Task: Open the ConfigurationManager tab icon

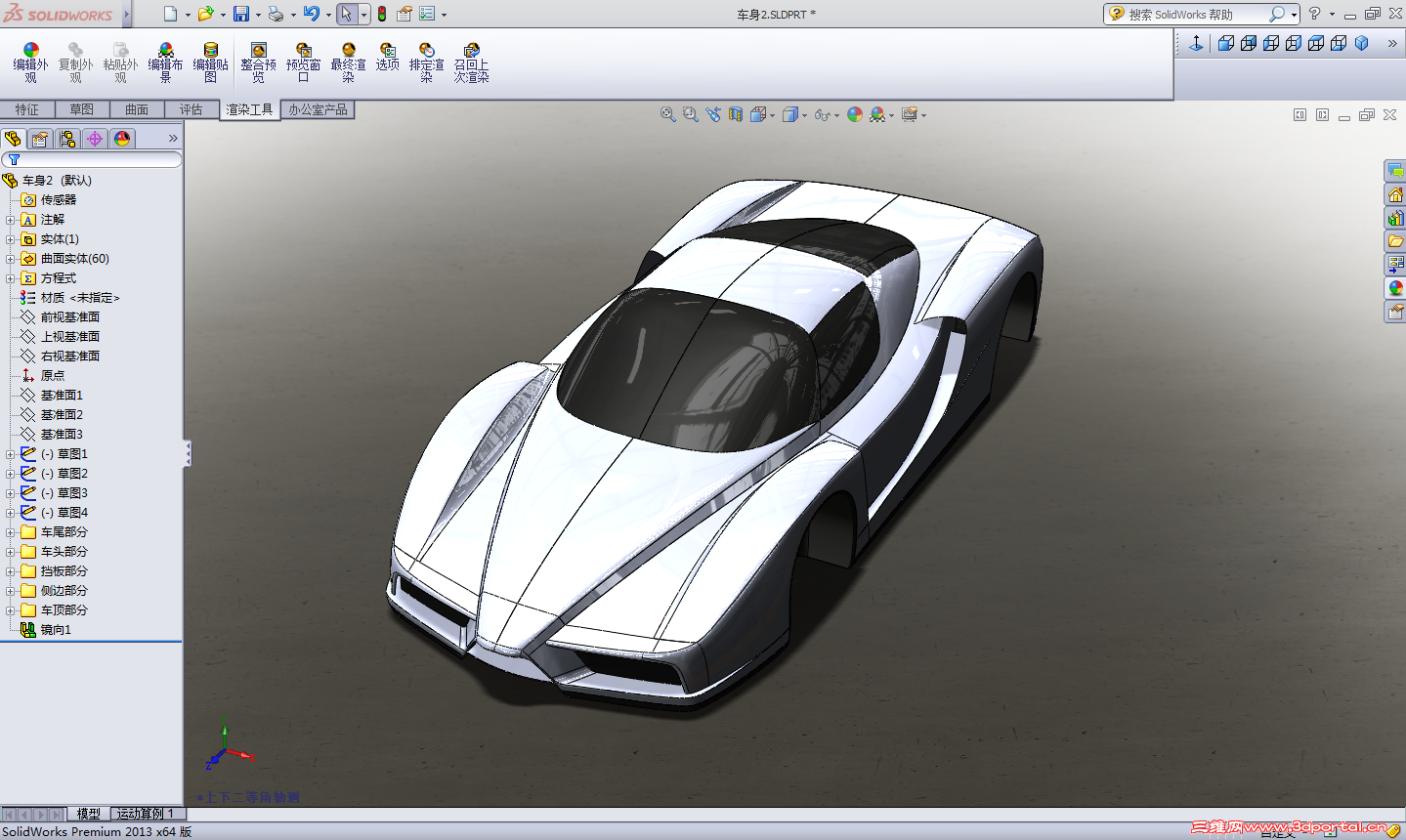Action: [x=67, y=139]
